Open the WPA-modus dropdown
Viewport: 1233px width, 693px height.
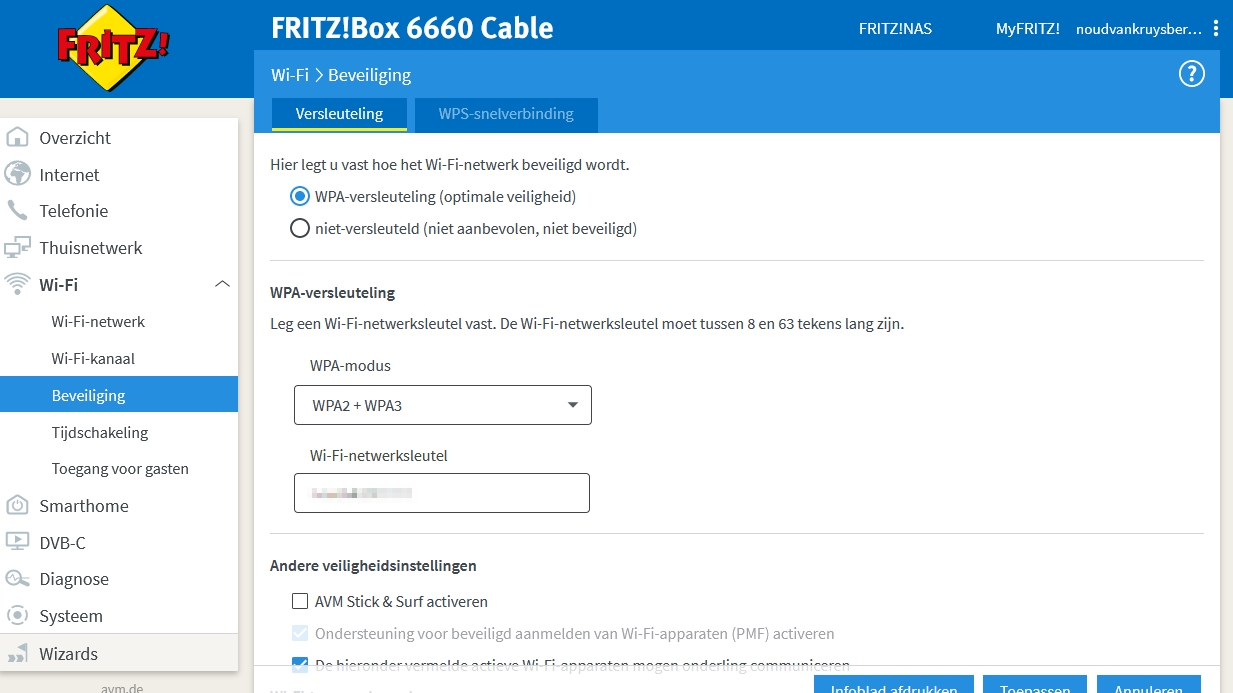click(x=442, y=405)
